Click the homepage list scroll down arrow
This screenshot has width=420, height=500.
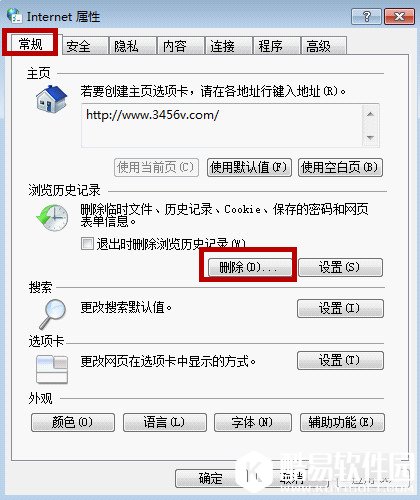[x=370, y=137]
